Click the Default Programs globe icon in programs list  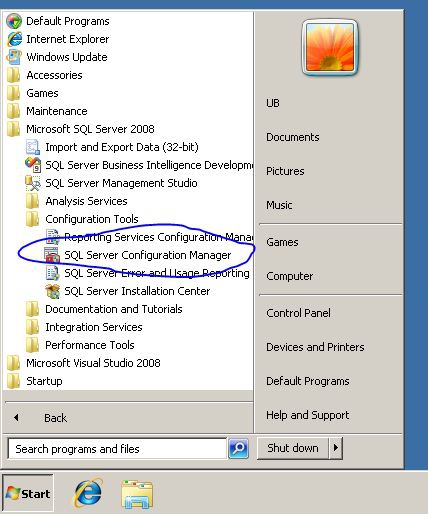coord(14,21)
